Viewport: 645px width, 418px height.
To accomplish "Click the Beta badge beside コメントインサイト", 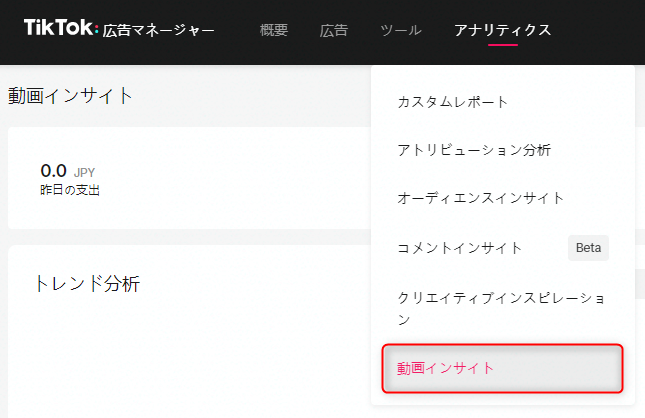I will point(588,248).
